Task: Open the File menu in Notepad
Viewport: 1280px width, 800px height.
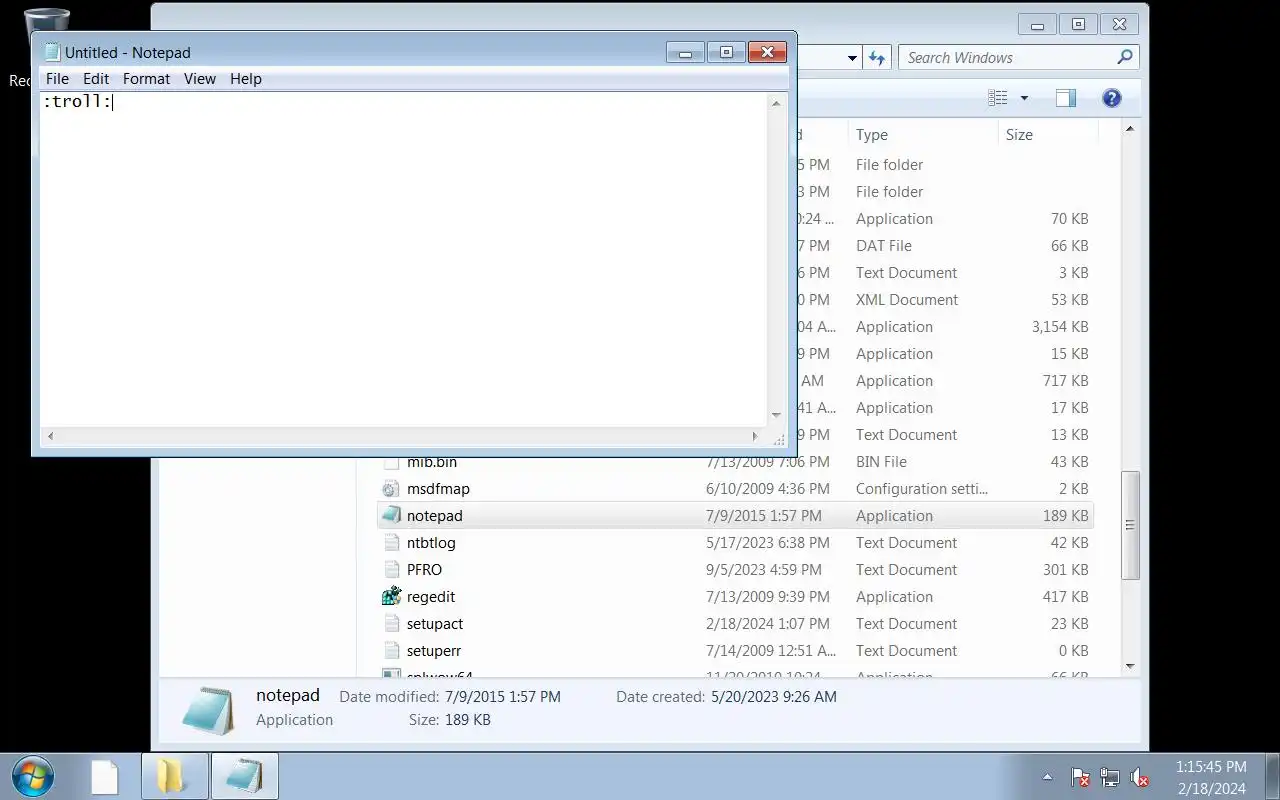Action: point(57,79)
